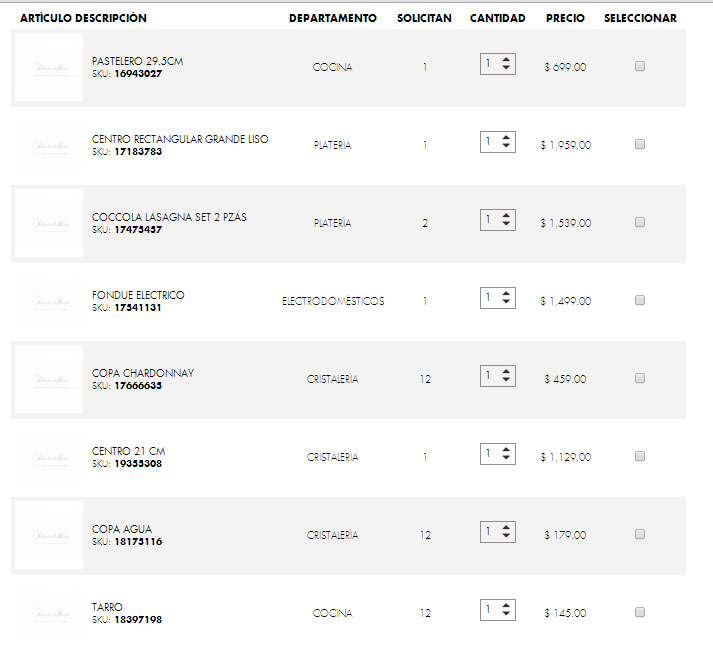The height and width of the screenshot is (646, 713).
Task: Tick the Tarro item checkbox
Action: pyautogui.click(x=640, y=612)
